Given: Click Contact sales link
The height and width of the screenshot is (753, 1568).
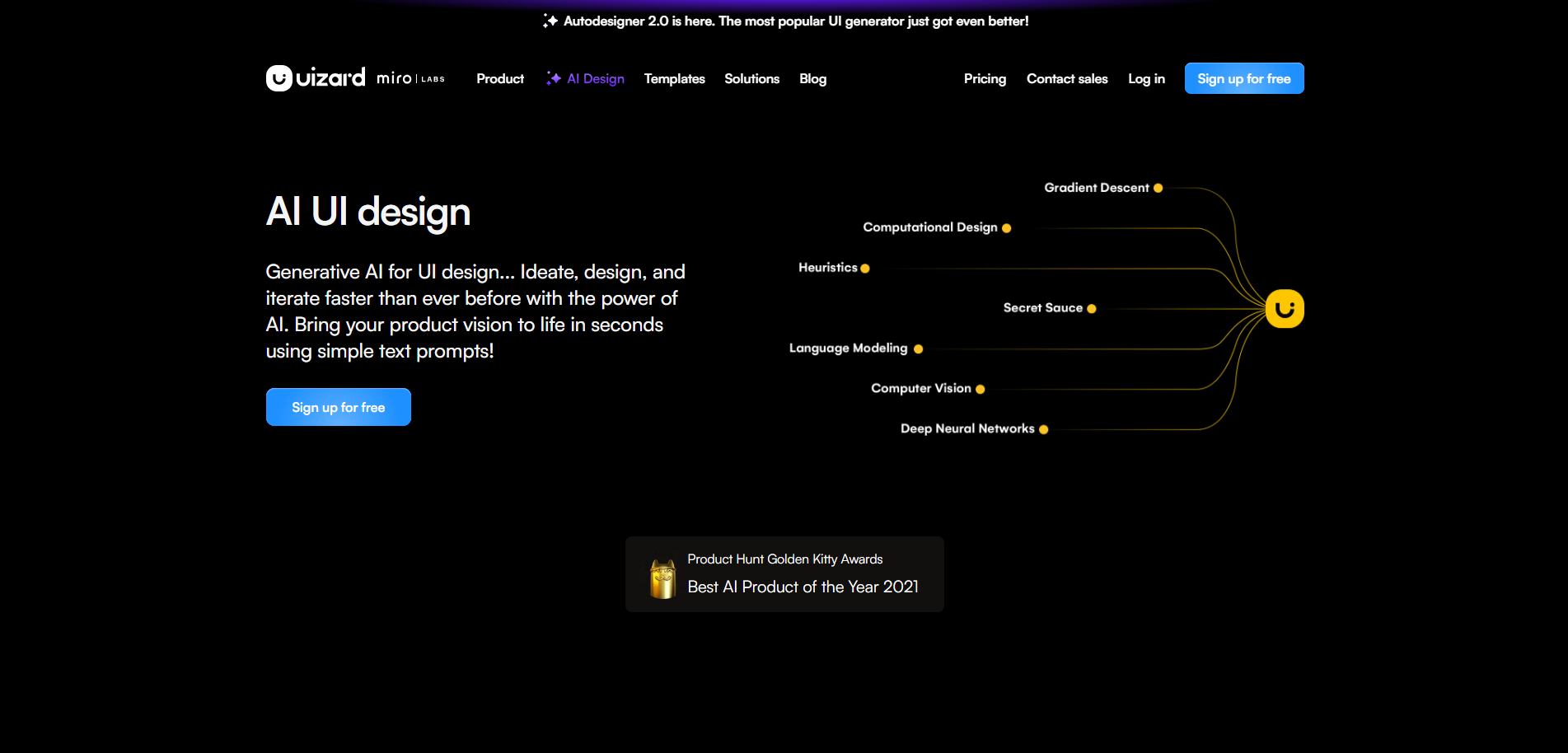Looking at the screenshot, I should pos(1067,79).
